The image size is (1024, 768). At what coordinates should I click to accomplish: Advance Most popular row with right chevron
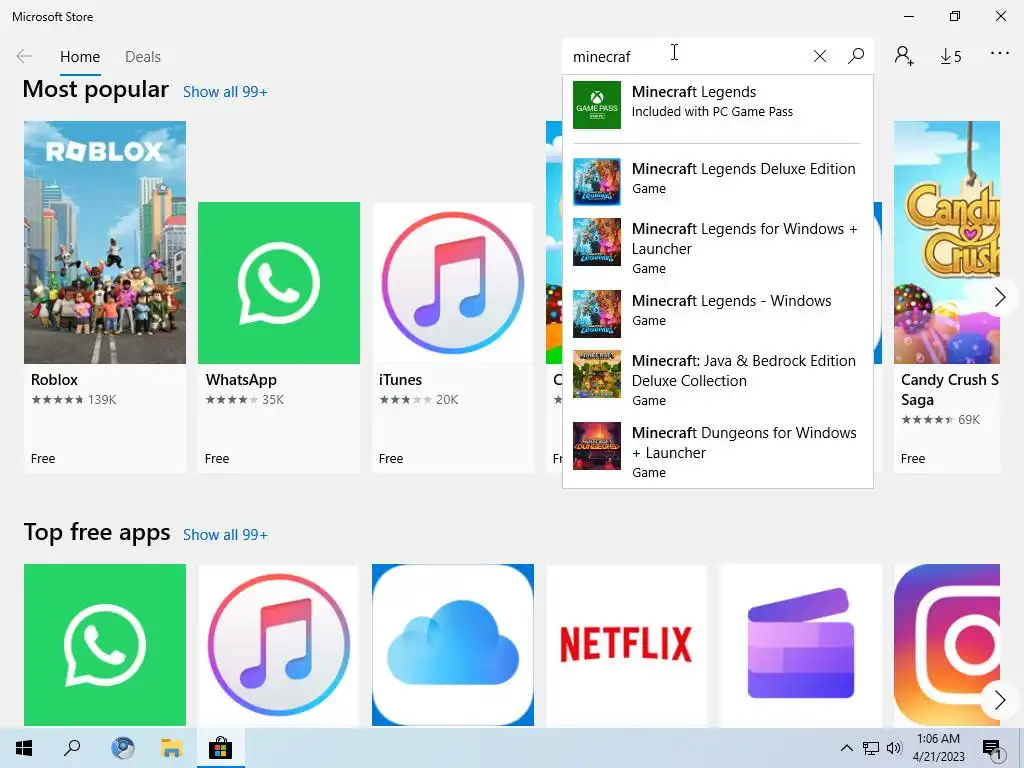pos(999,297)
